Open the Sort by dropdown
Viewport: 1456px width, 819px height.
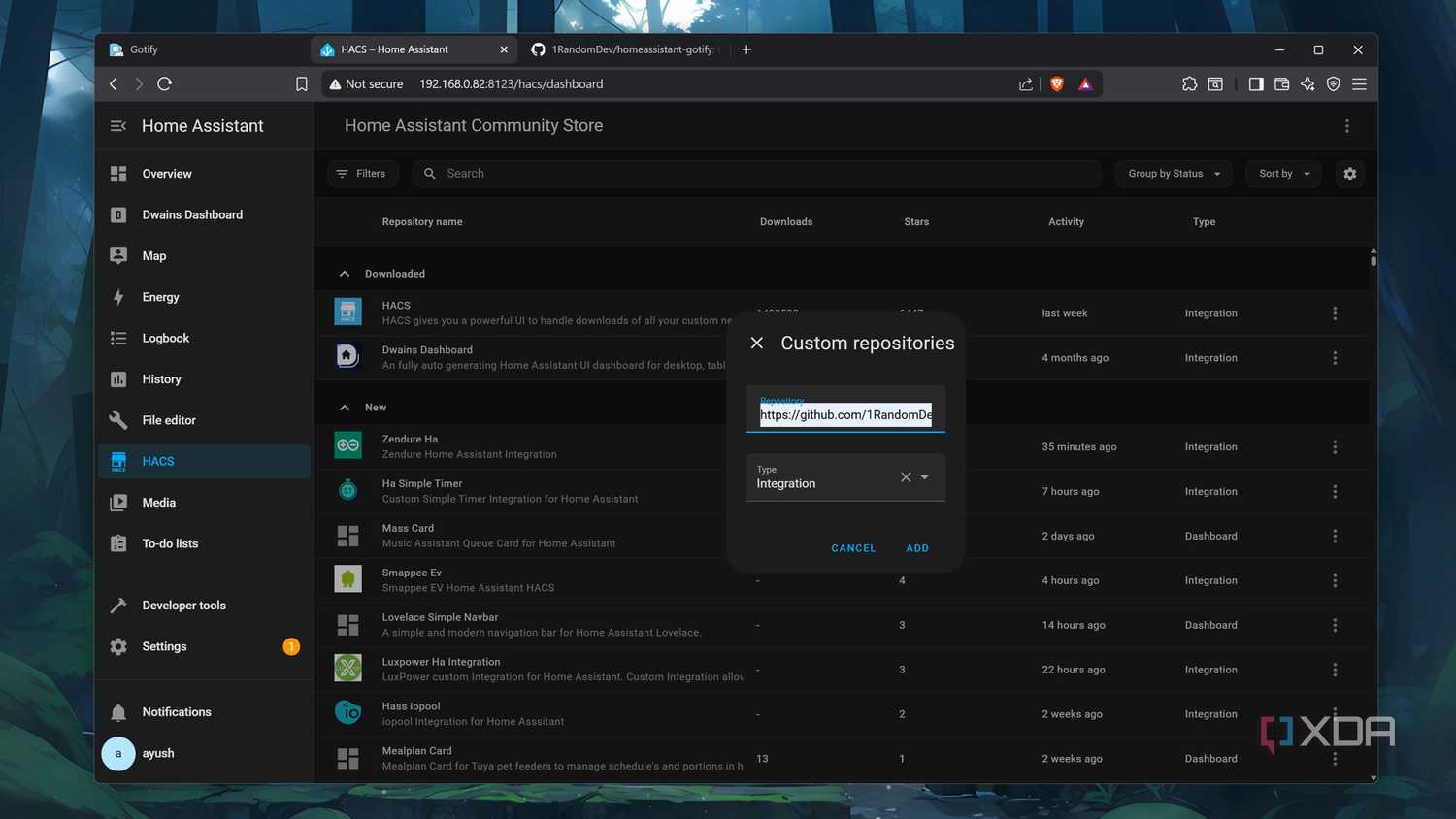tap(1284, 174)
